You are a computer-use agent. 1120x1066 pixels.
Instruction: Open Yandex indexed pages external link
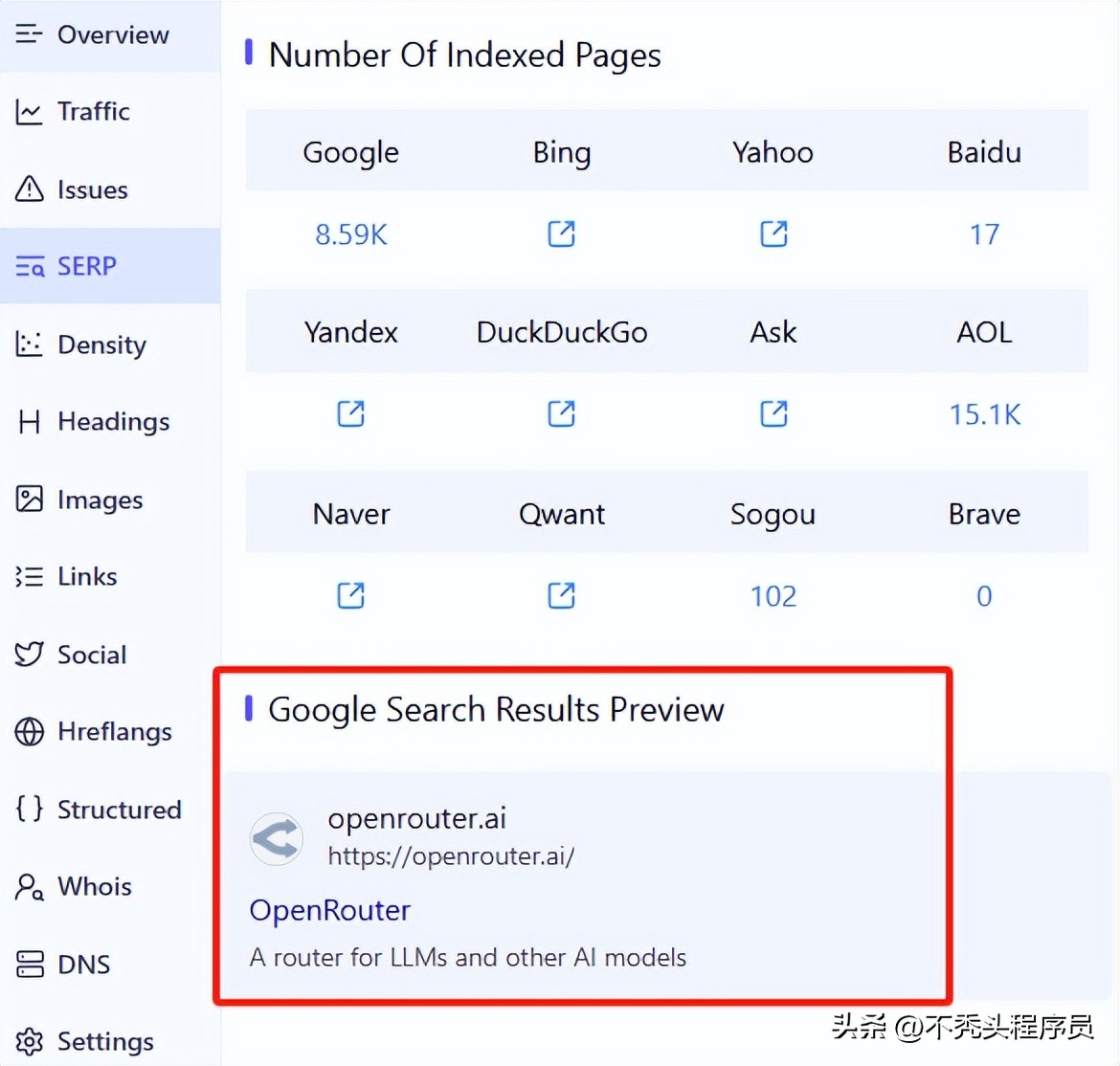click(350, 413)
